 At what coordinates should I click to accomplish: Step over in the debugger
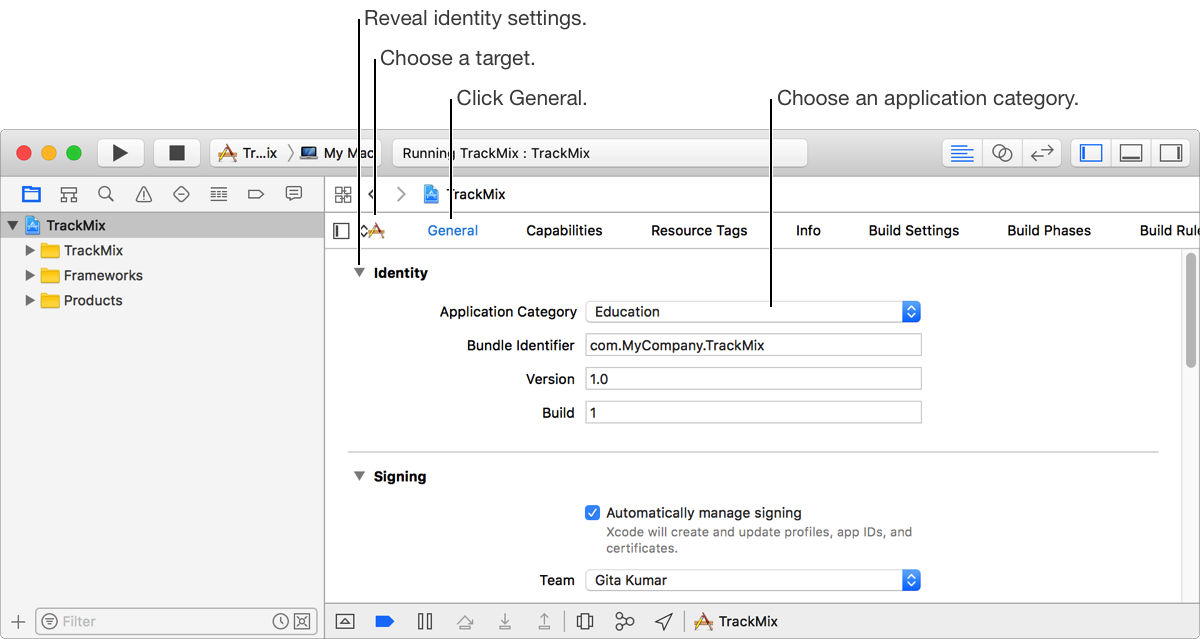[x=465, y=622]
